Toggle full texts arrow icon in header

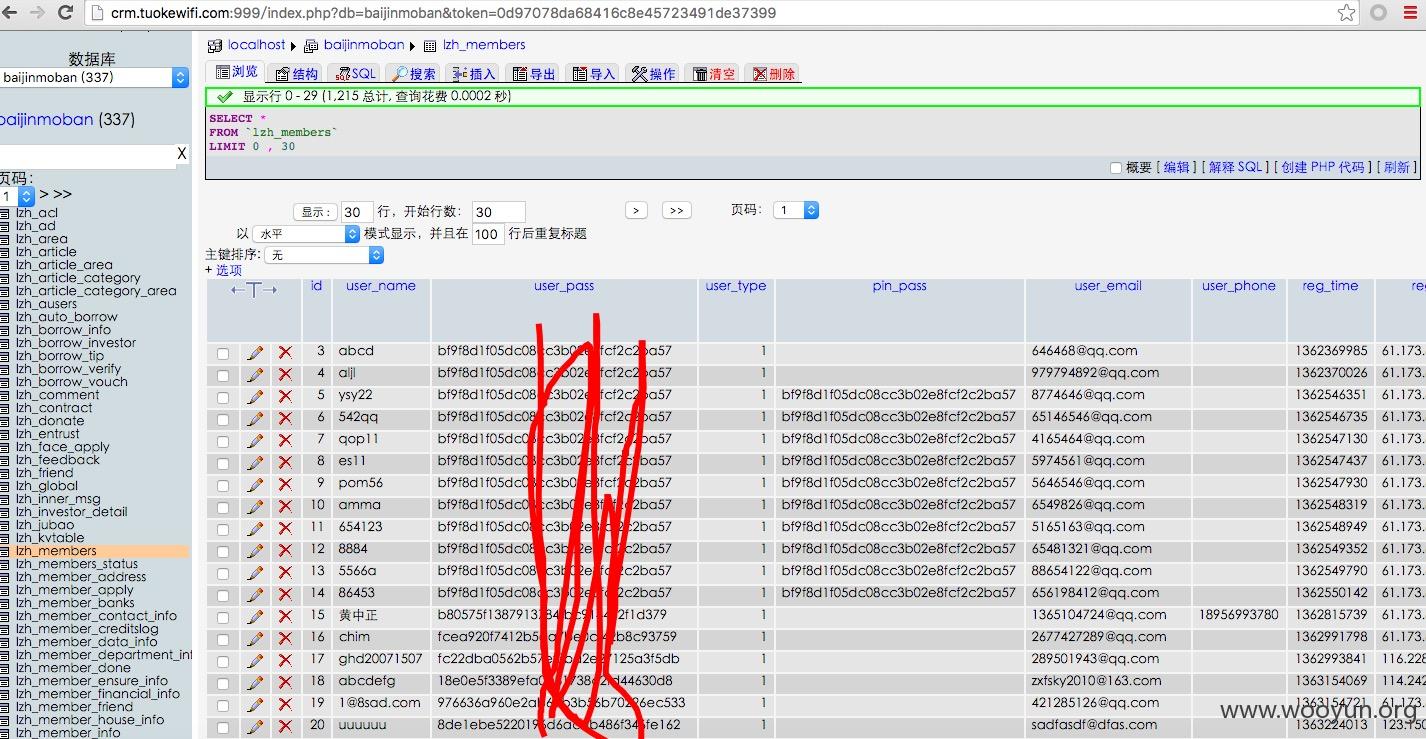[x=254, y=290]
